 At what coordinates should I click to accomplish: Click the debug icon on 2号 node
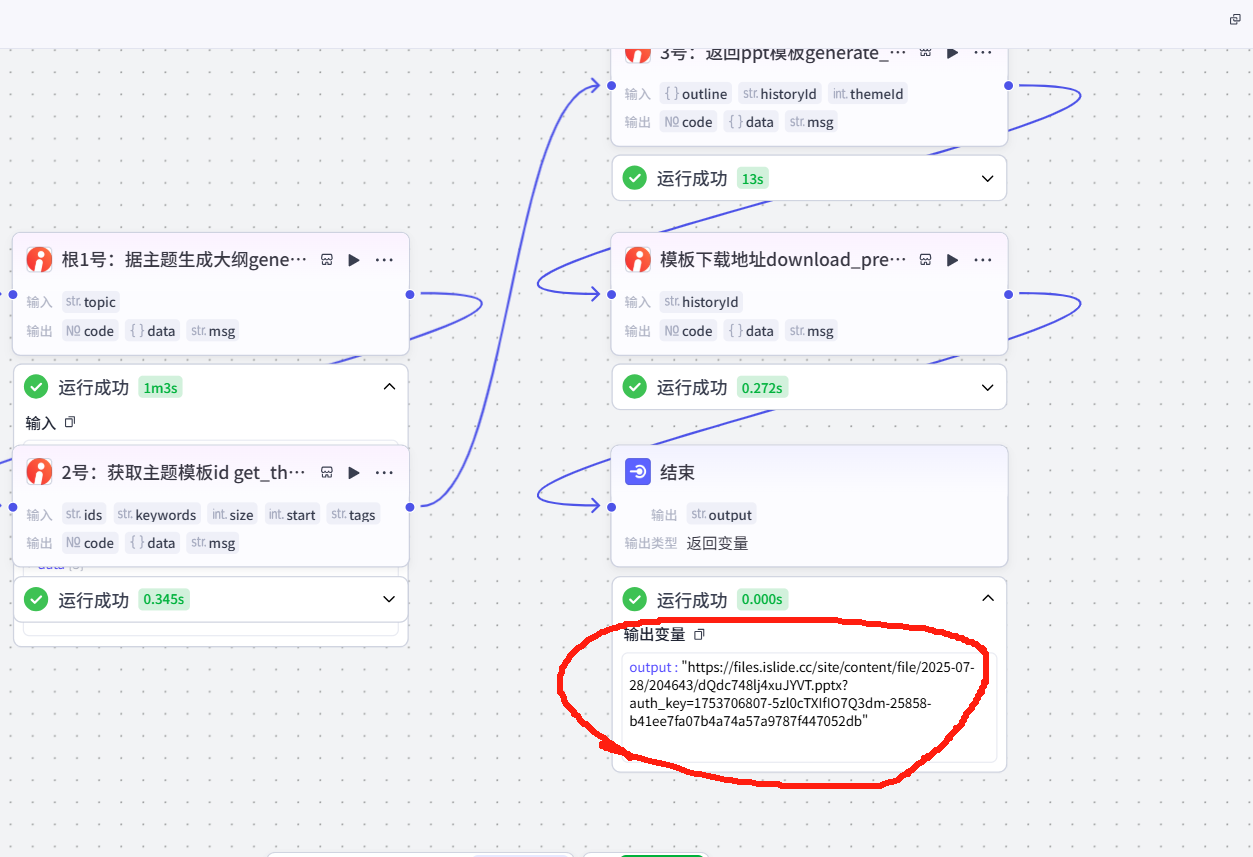click(x=326, y=472)
